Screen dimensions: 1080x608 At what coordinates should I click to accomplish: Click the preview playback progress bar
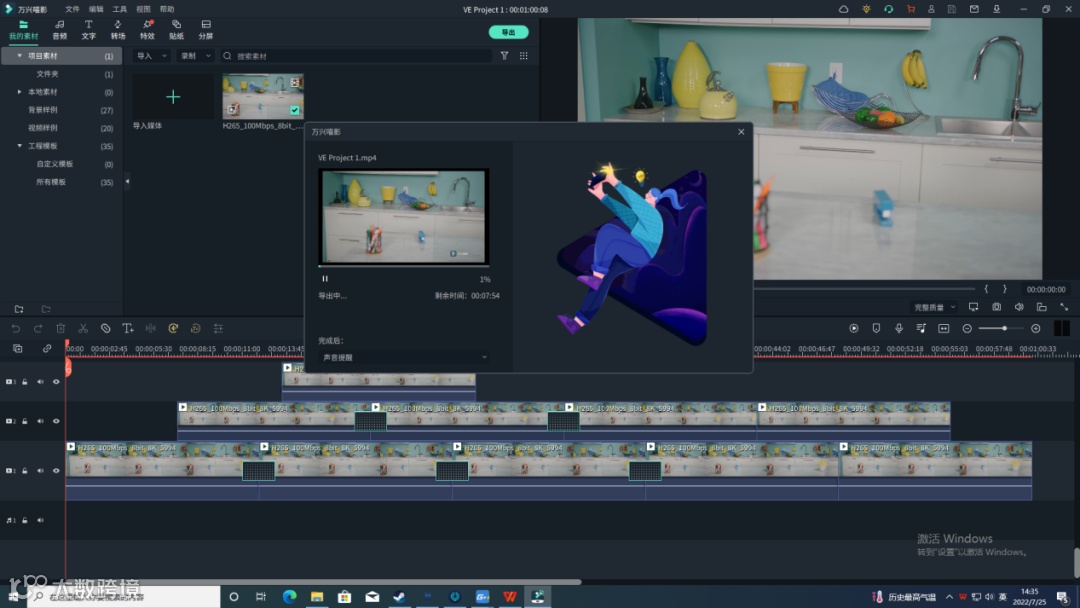pos(864,289)
